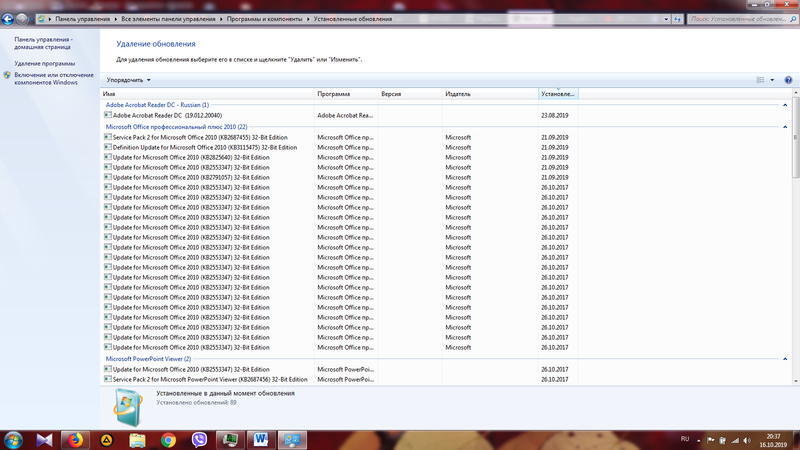Open help with the question mark icon
This screenshot has height=450, width=800.
[x=788, y=80]
